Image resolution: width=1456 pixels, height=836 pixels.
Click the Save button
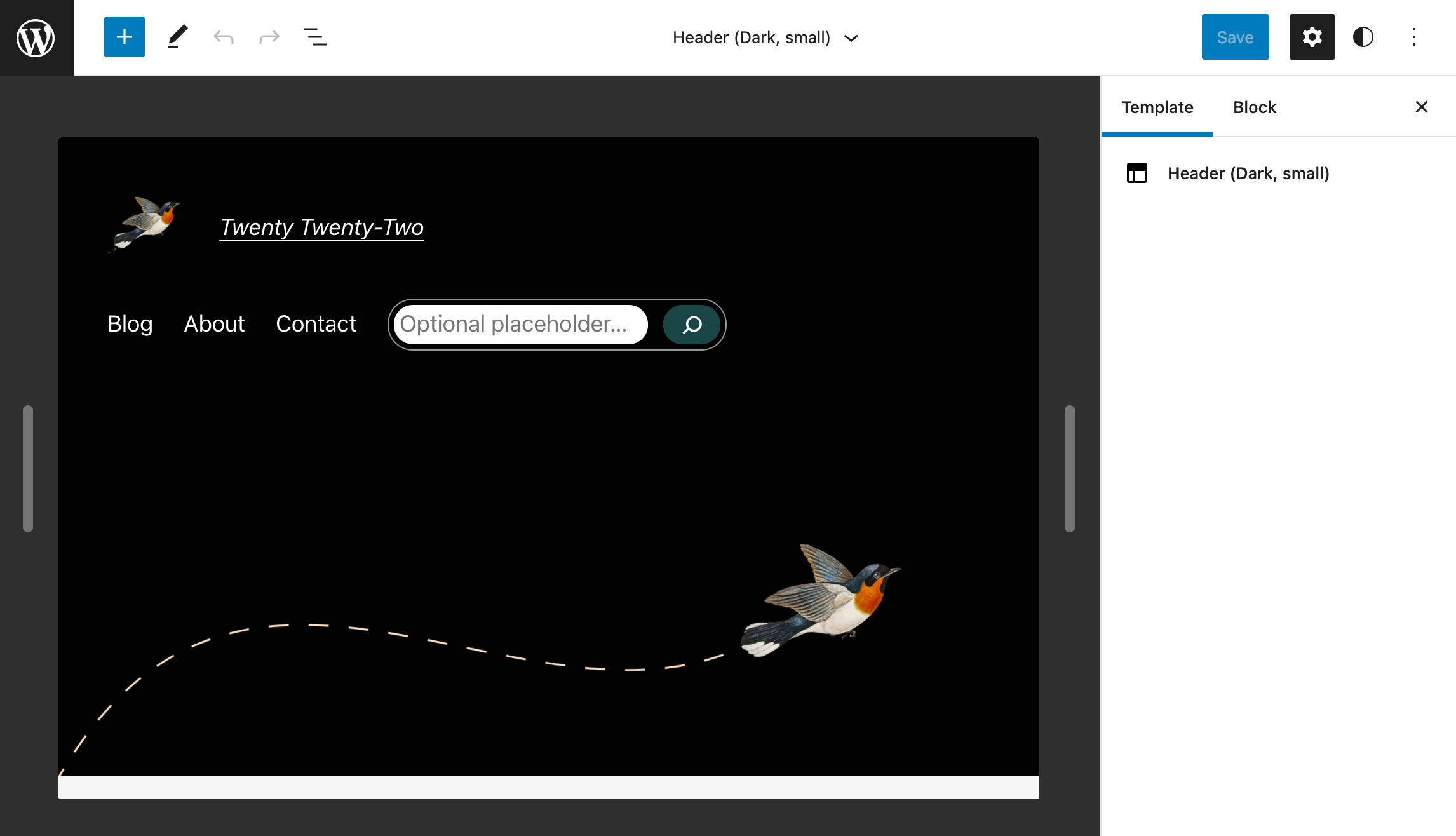[x=1235, y=36]
